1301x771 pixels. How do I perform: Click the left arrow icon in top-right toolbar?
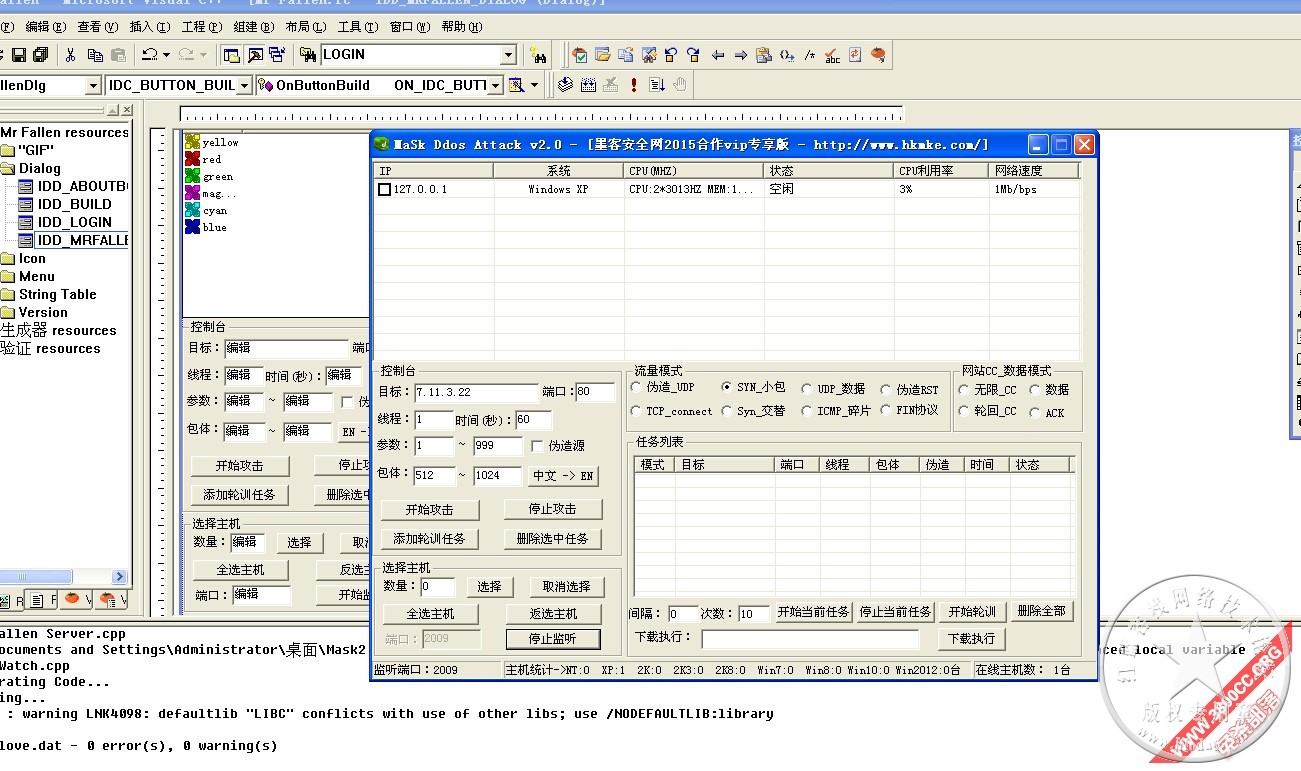pos(718,55)
